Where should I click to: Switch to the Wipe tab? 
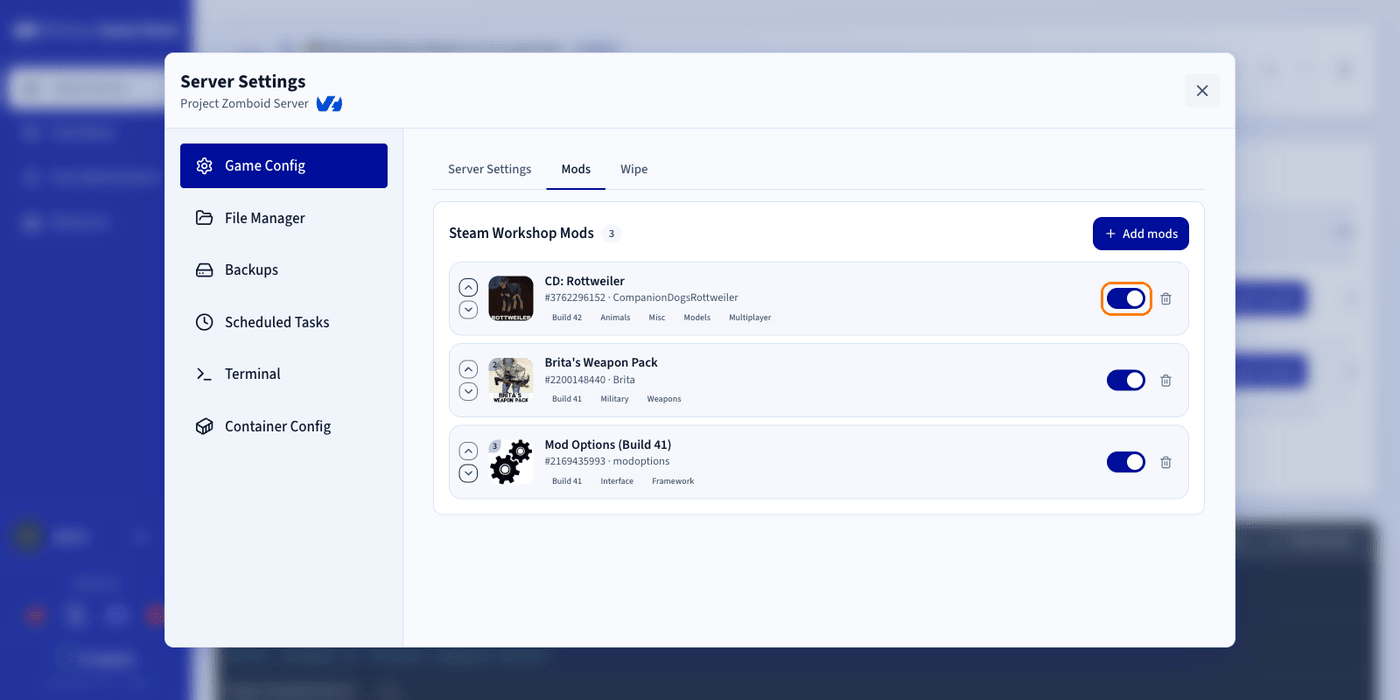tap(634, 169)
